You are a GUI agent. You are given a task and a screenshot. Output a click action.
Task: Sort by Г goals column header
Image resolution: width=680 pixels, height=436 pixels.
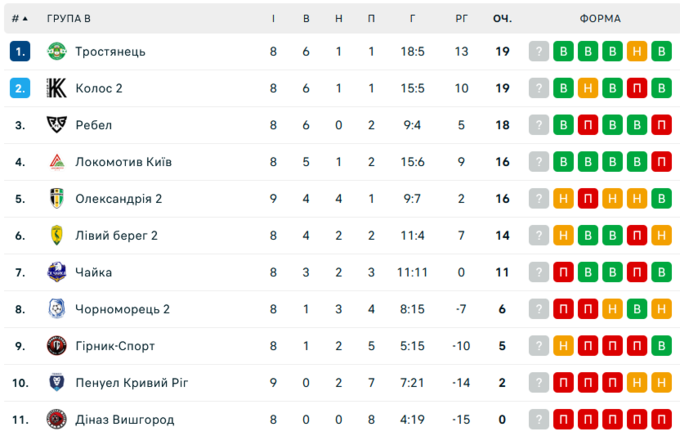point(413,19)
